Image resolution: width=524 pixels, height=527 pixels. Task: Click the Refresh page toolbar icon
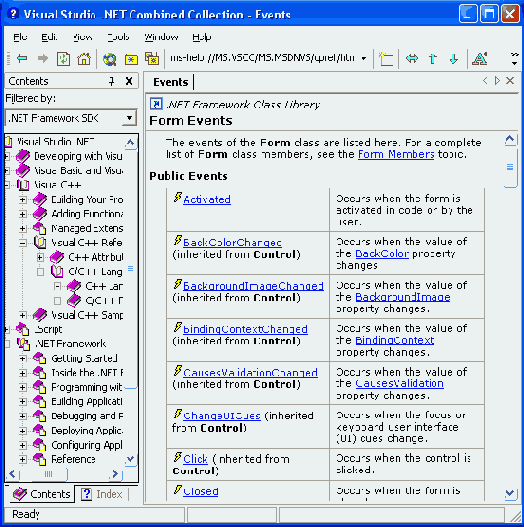coord(63,58)
